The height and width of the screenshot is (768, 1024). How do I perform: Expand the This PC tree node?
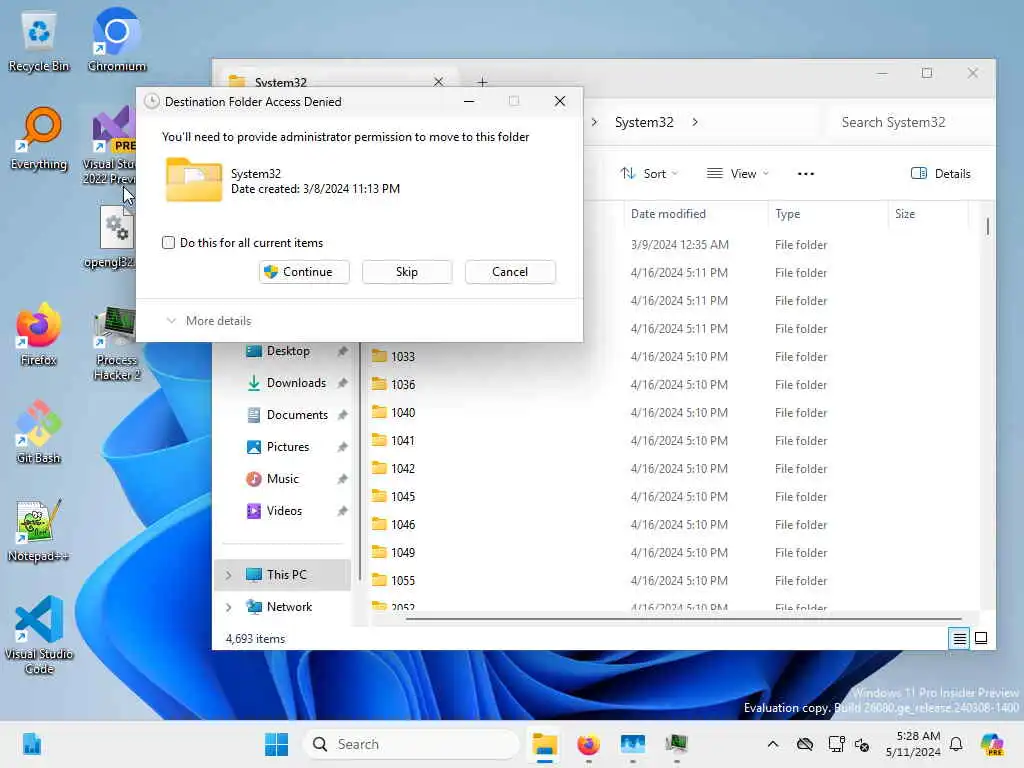click(x=229, y=575)
